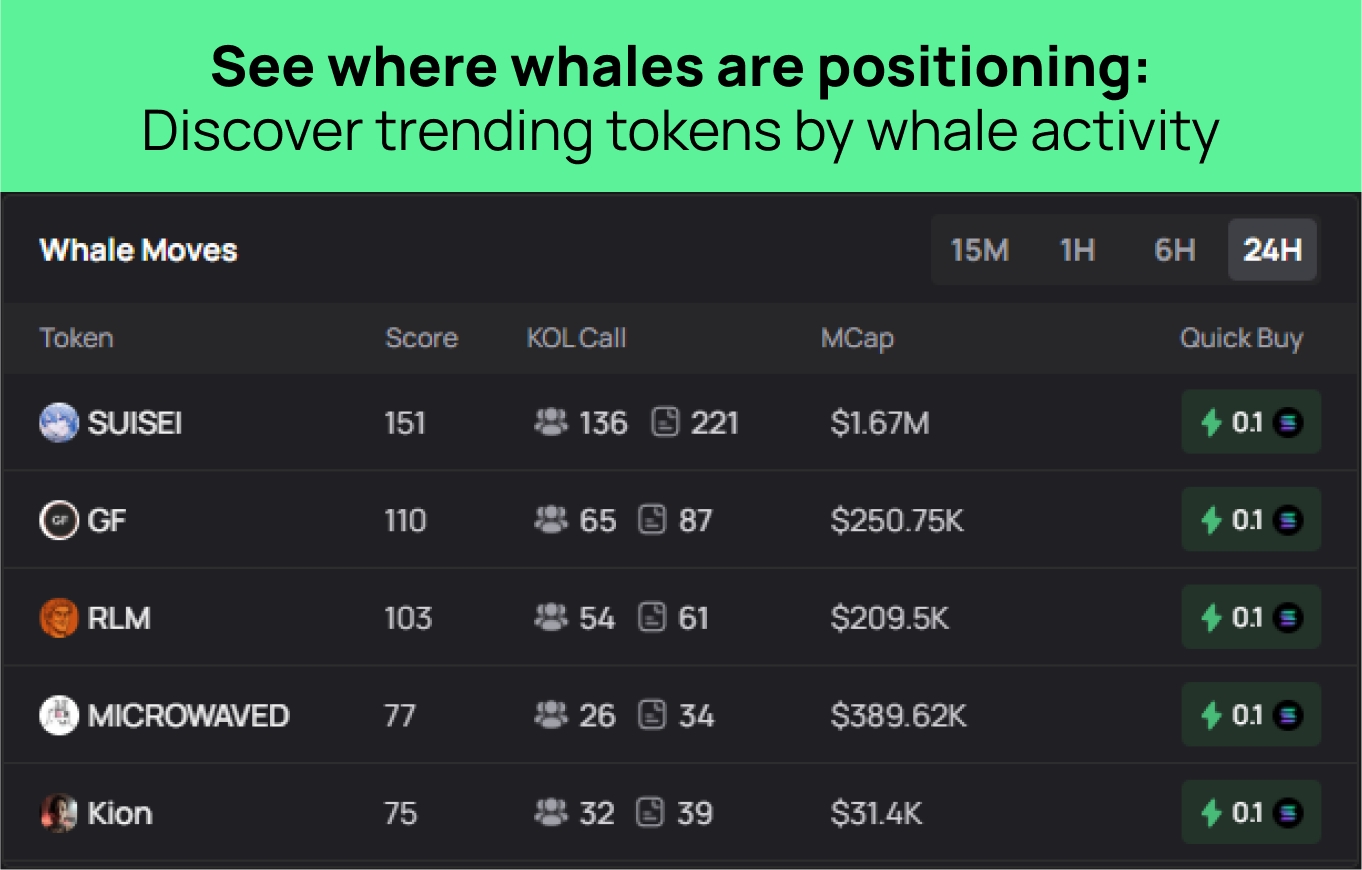Switch to the 15M timeframe
This screenshot has width=1362, height=870.
pyautogui.click(x=979, y=250)
